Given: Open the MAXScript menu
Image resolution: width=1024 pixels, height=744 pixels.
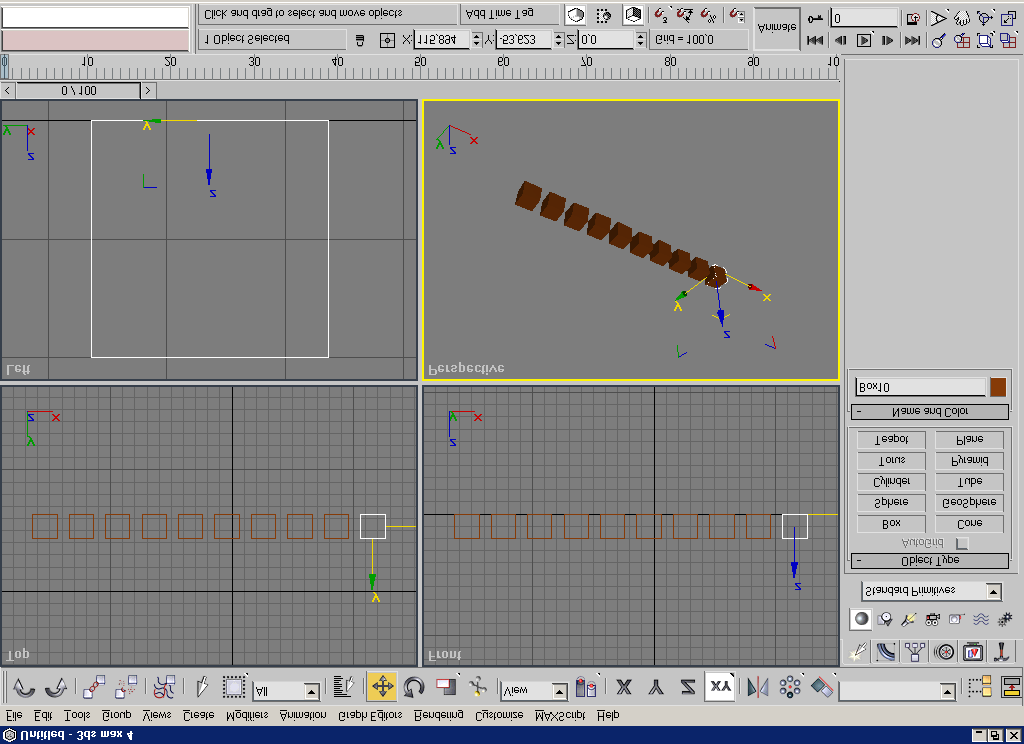Looking at the screenshot, I should tap(560, 715).
